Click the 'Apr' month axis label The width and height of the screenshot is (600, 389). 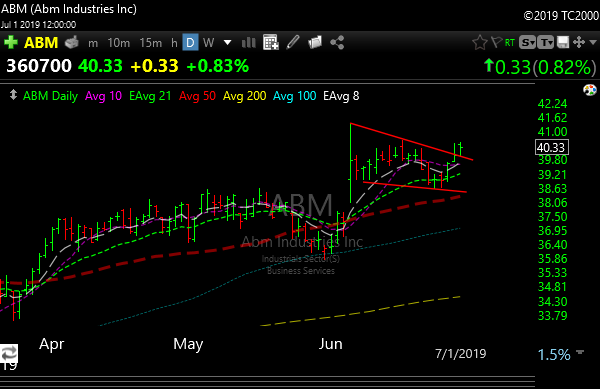(x=52, y=344)
